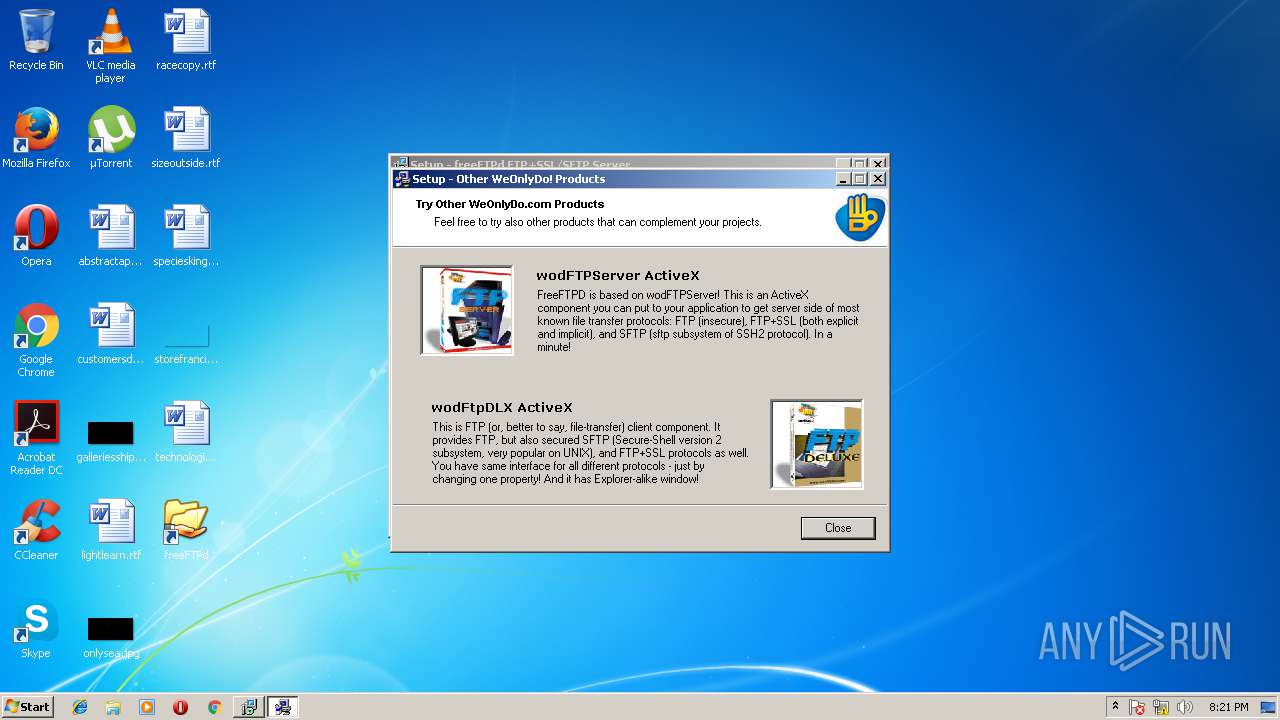
Task: Select Opera desktop shortcut
Action: pyautogui.click(x=36, y=236)
